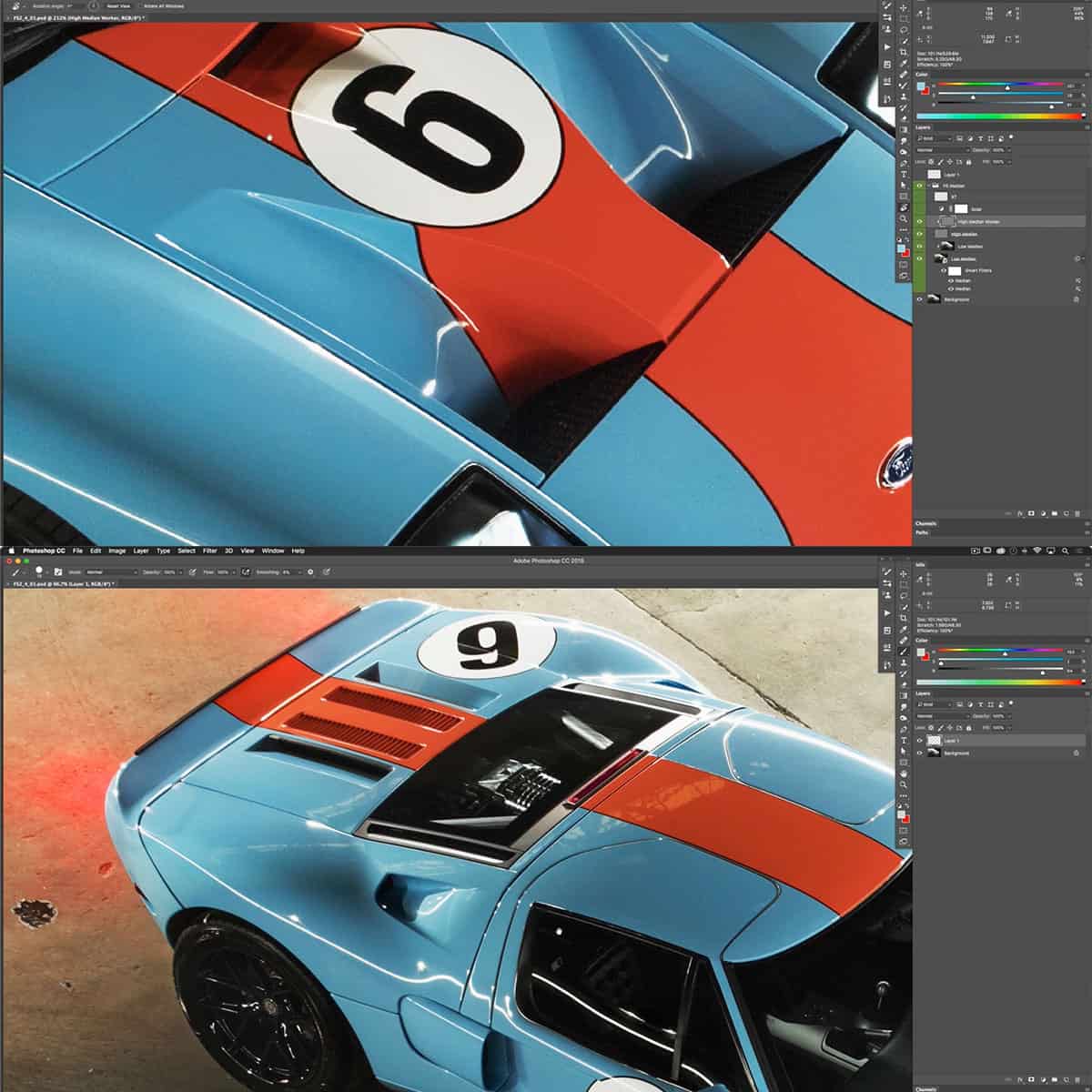Viewport: 1092px width, 1092px height.
Task: Select the Hand tool in bottom window
Action: tap(904, 773)
